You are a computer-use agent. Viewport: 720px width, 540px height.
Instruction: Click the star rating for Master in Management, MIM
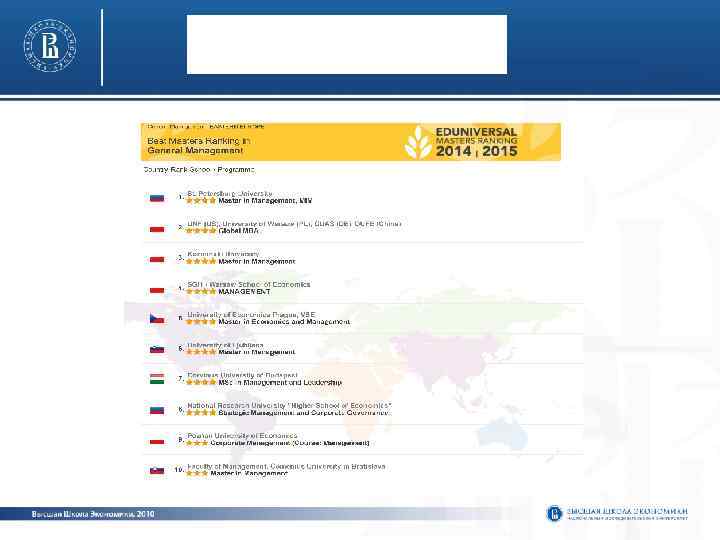tap(201, 201)
